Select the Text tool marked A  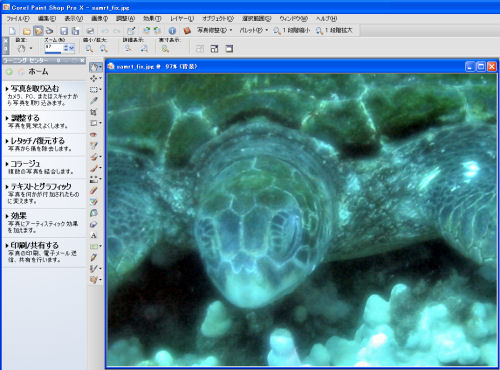coord(94,235)
